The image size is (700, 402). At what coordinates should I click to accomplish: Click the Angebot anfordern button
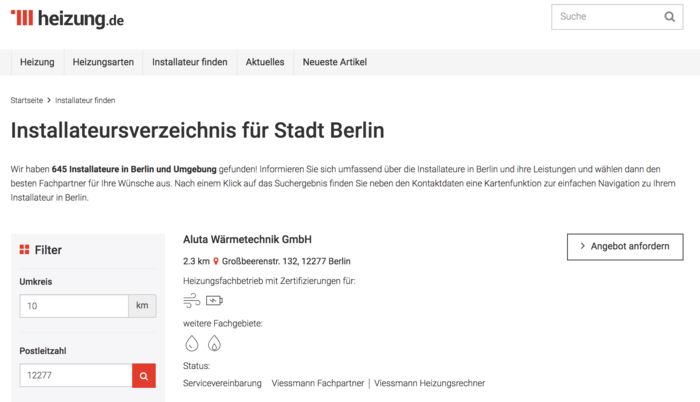coord(625,247)
